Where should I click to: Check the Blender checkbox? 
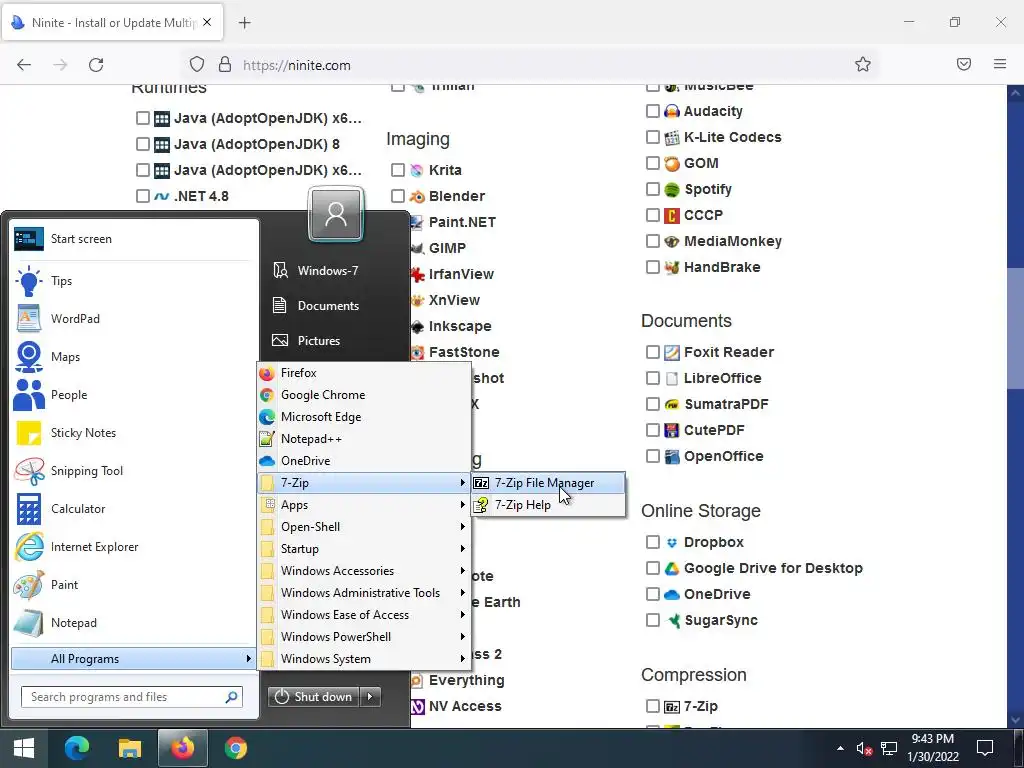(x=398, y=196)
